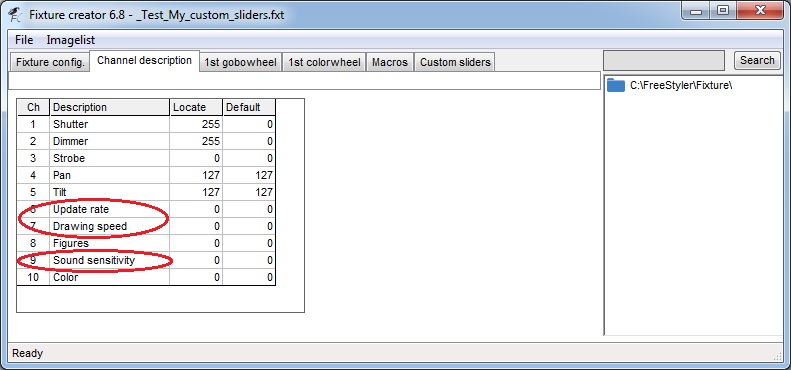This screenshot has height=370, width=791.
Task: Select the Update rate description cell
Action: click(109, 209)
